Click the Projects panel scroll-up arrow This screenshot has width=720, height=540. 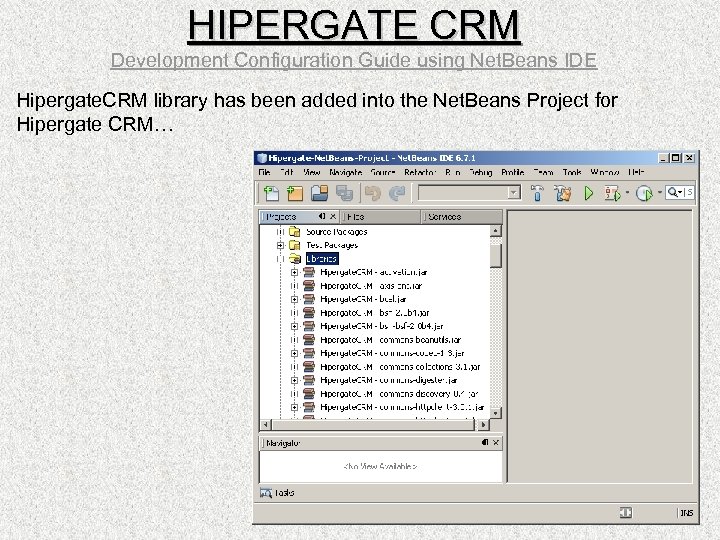[x=495, y=231]
